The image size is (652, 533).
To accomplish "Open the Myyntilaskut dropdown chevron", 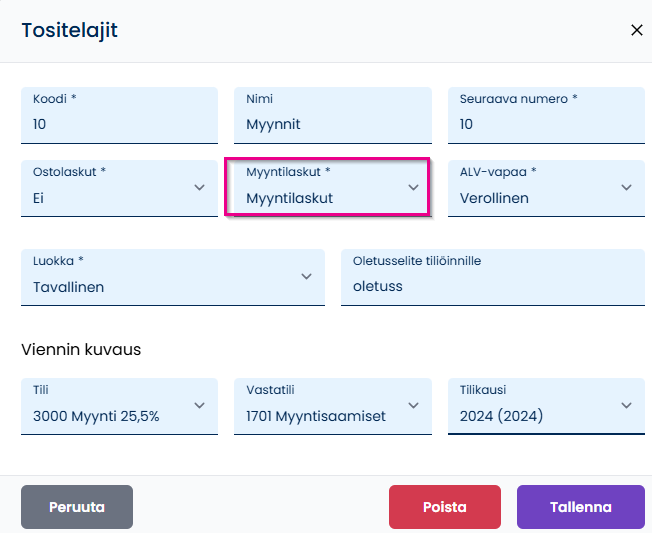I will point(413,188).
